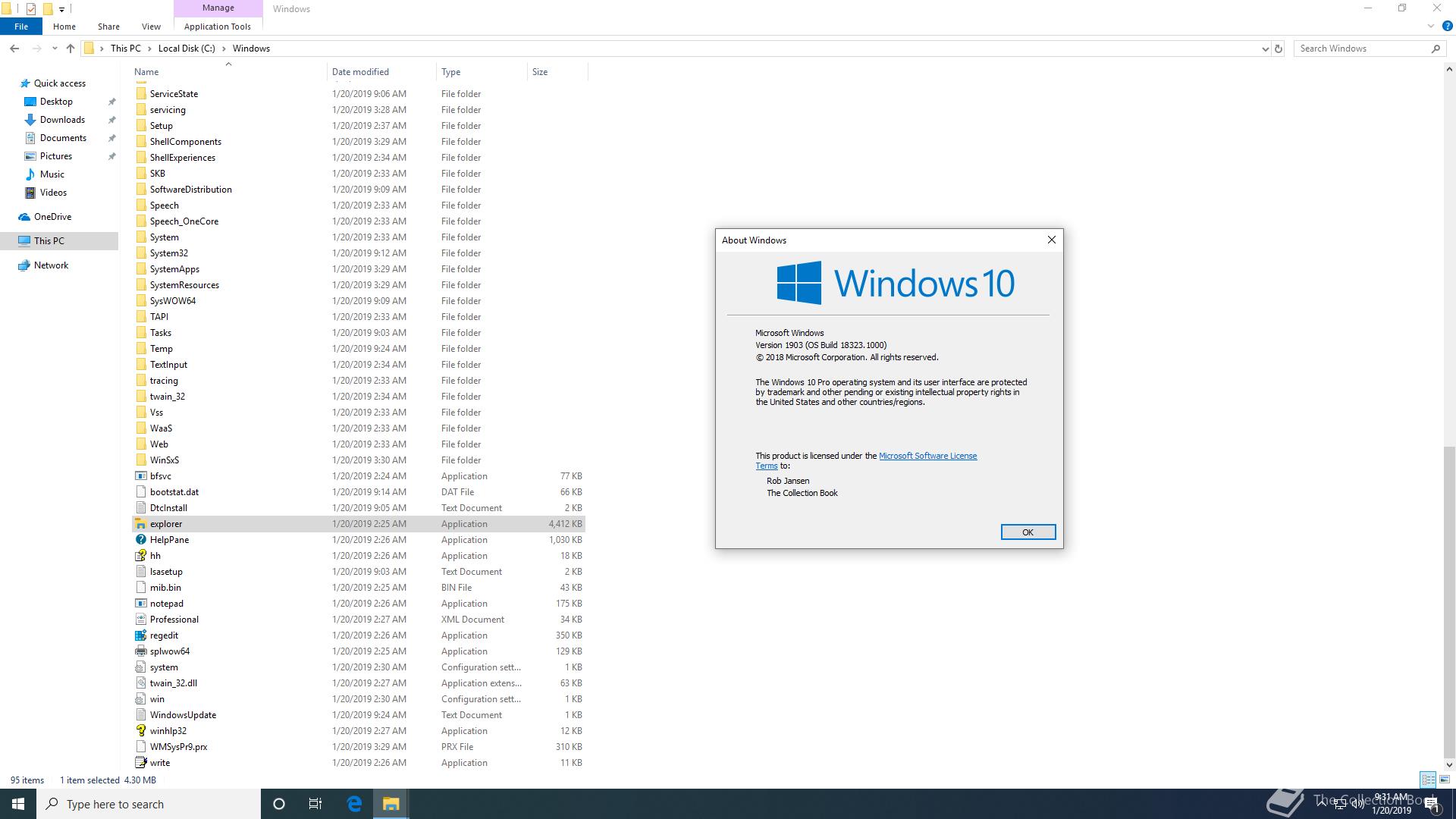
Task: Go back with the Back arrow
Action: [x=14, y=49]
